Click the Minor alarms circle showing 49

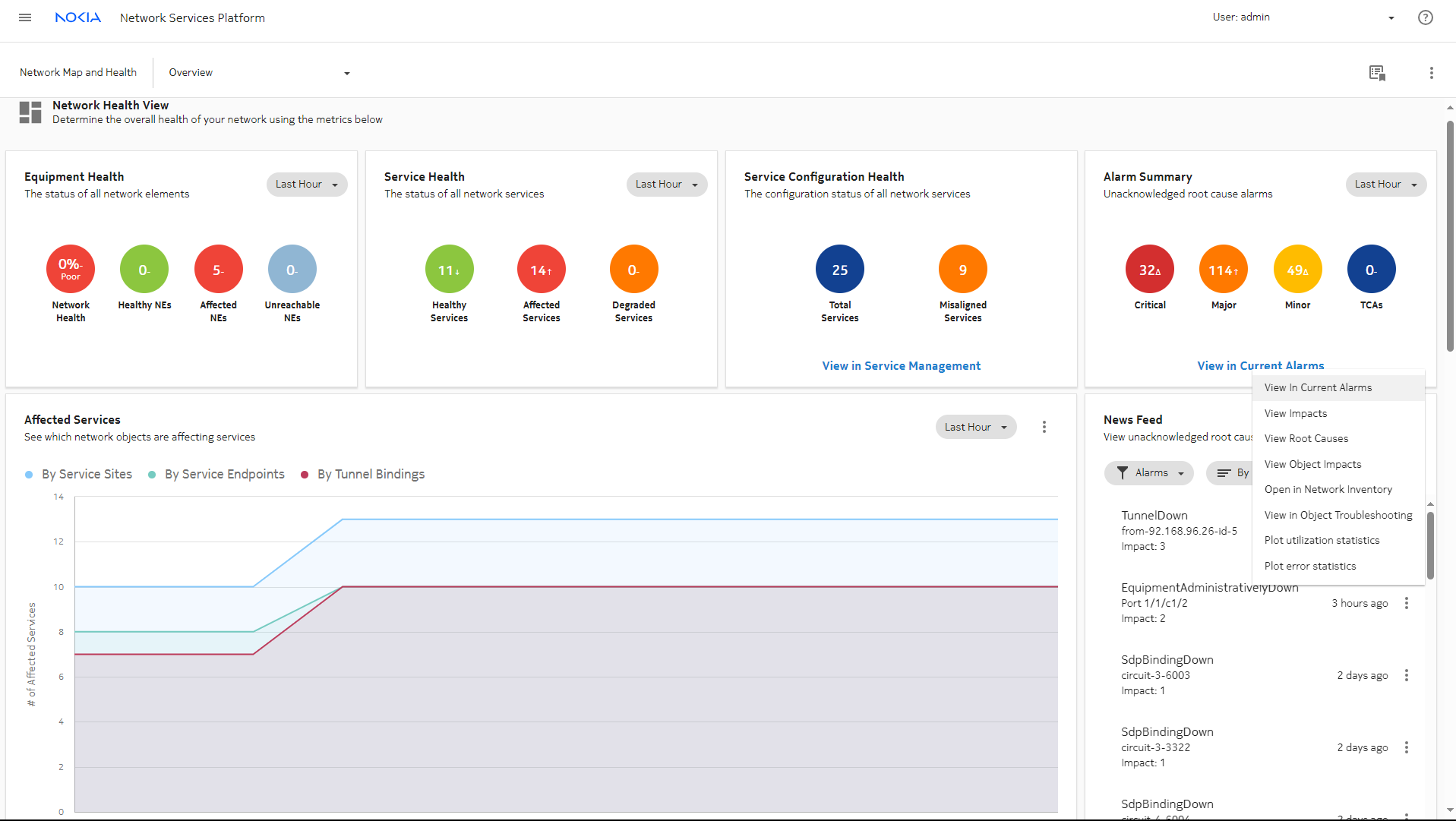pos(1297,269)
